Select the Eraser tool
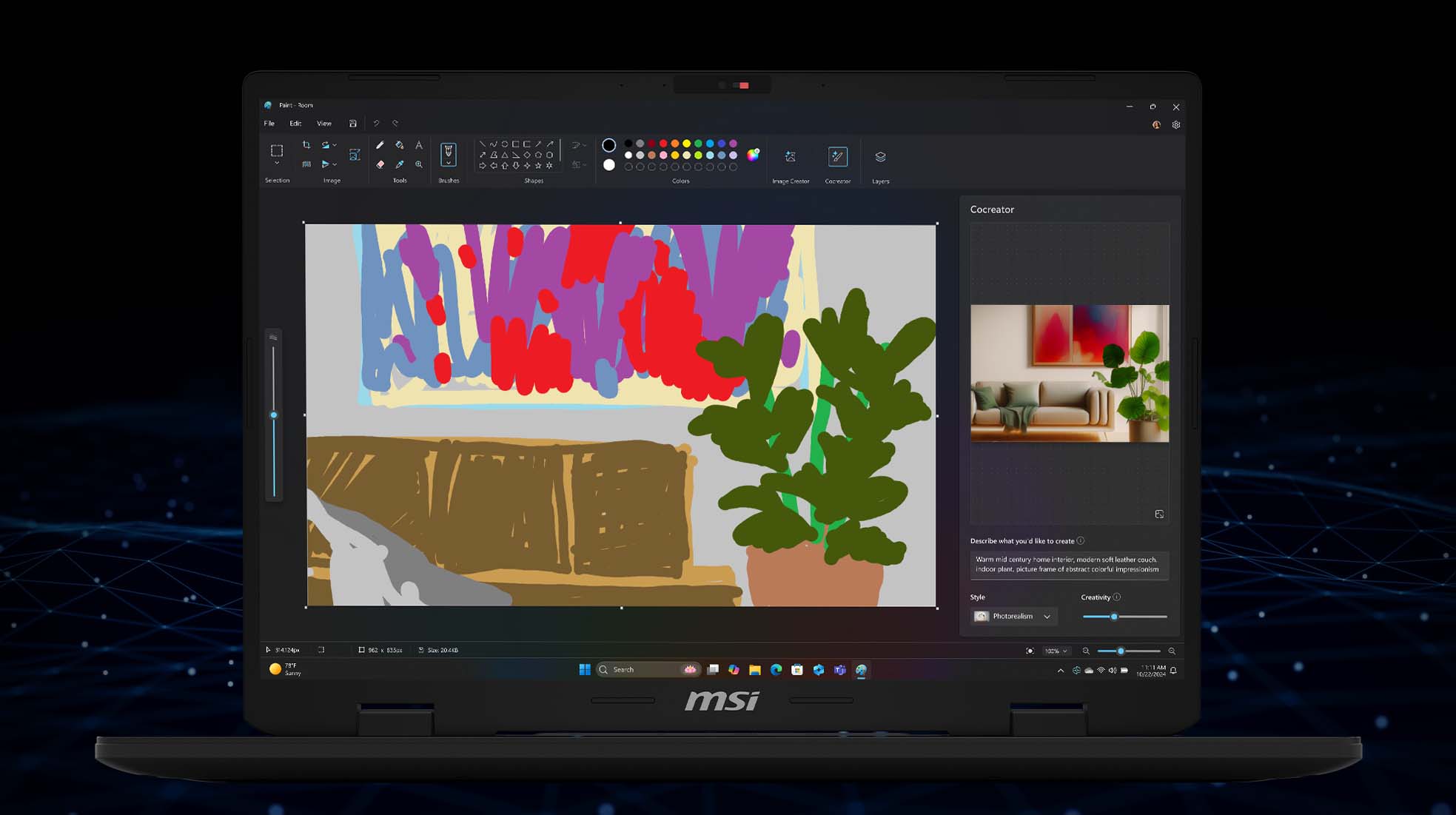This screenshot has width=1456, height=815. (380, 164)
